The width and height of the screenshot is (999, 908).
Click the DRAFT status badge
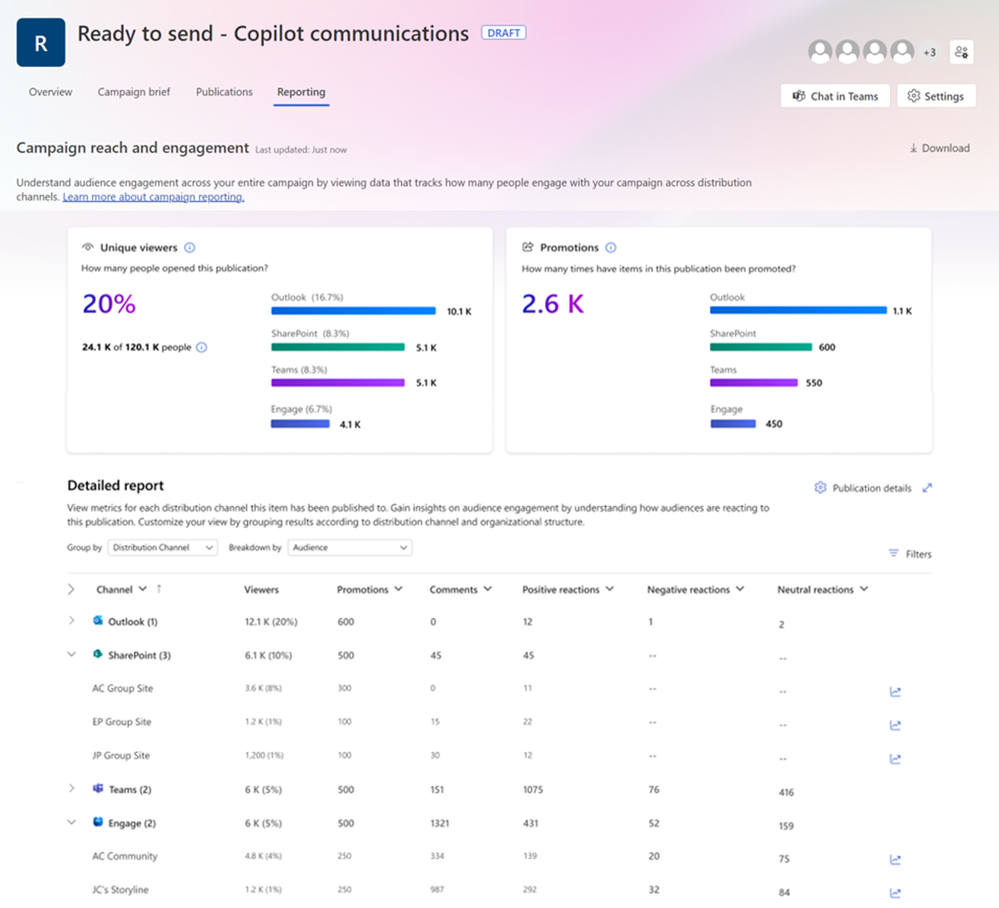click(503, 33)
